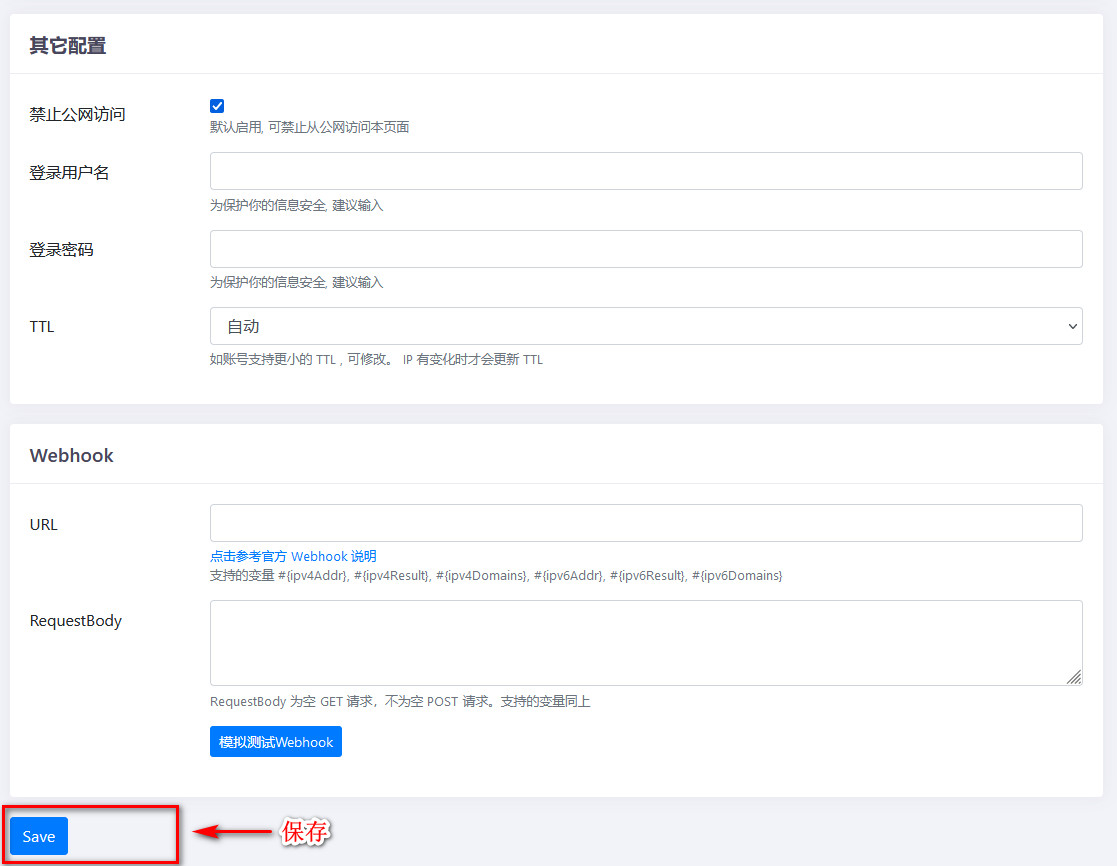
Task: Click inside the RequestBody text area
Action: click(x=645, y=642)
